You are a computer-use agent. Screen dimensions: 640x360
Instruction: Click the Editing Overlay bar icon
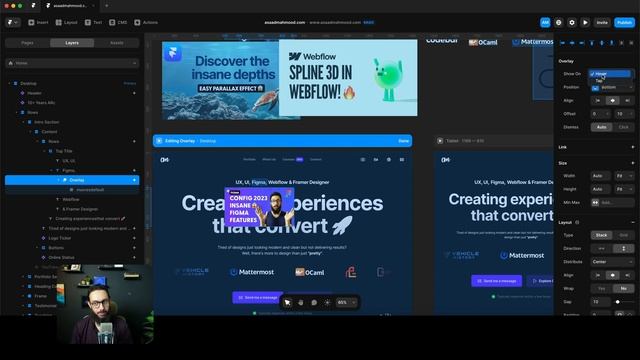point(159,141)
